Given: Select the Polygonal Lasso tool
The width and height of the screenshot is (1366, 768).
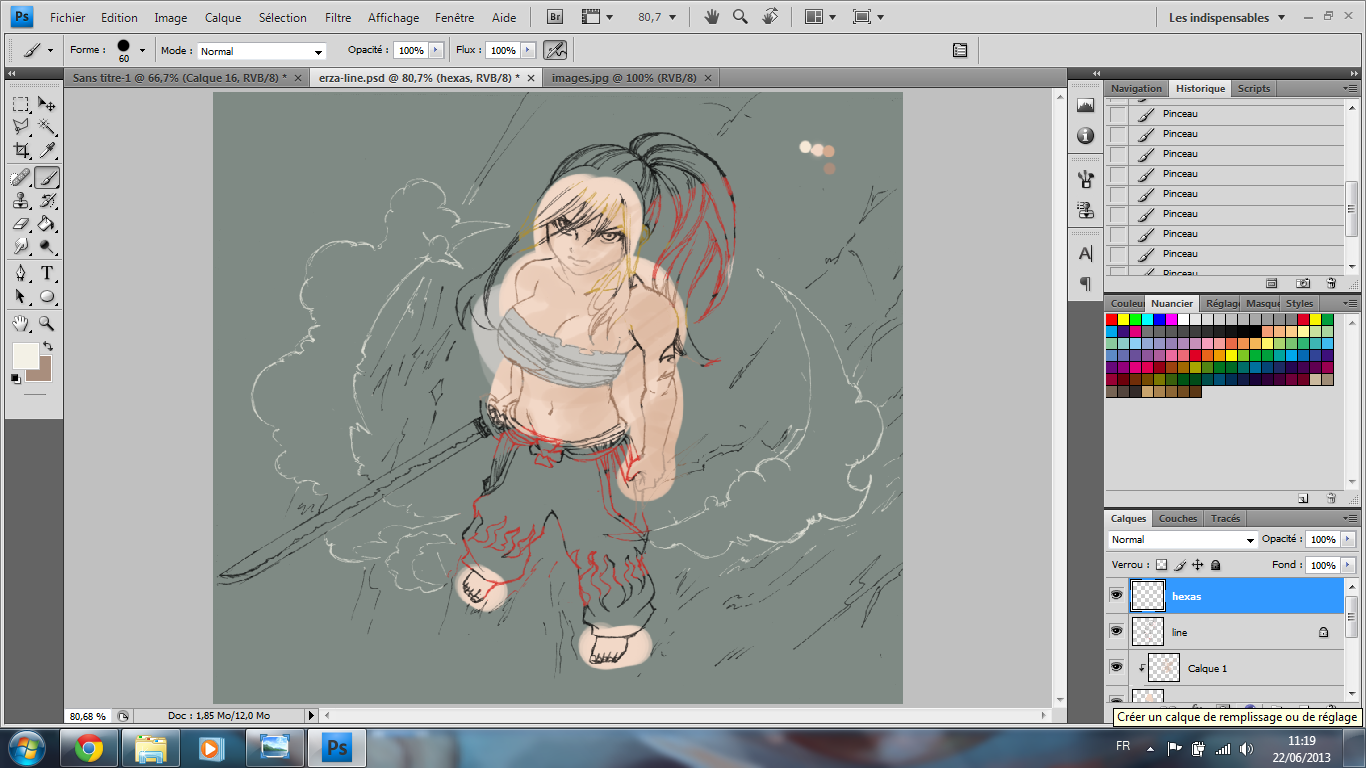Looking at the screenshot, I should (21, 127).
